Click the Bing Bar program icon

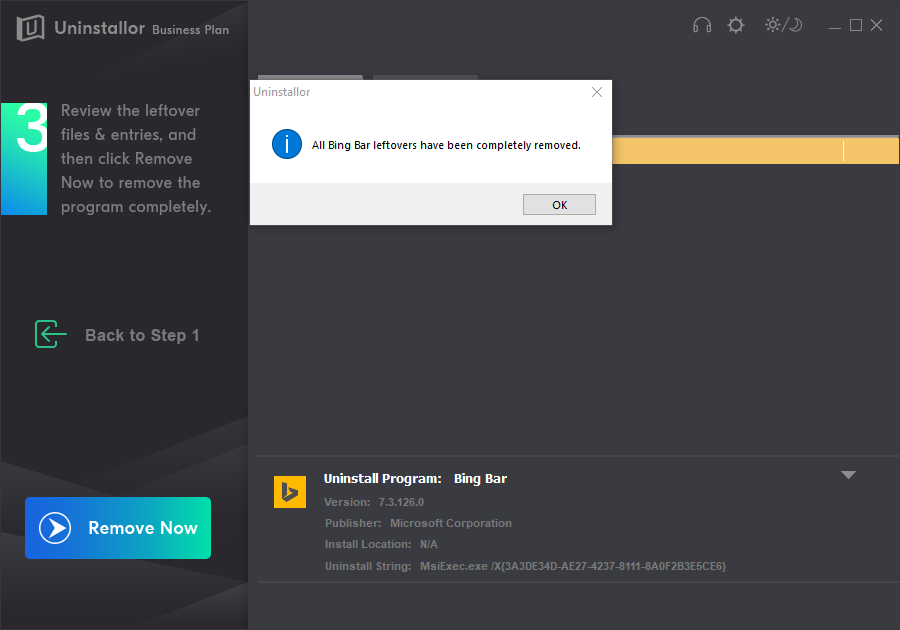290,492
